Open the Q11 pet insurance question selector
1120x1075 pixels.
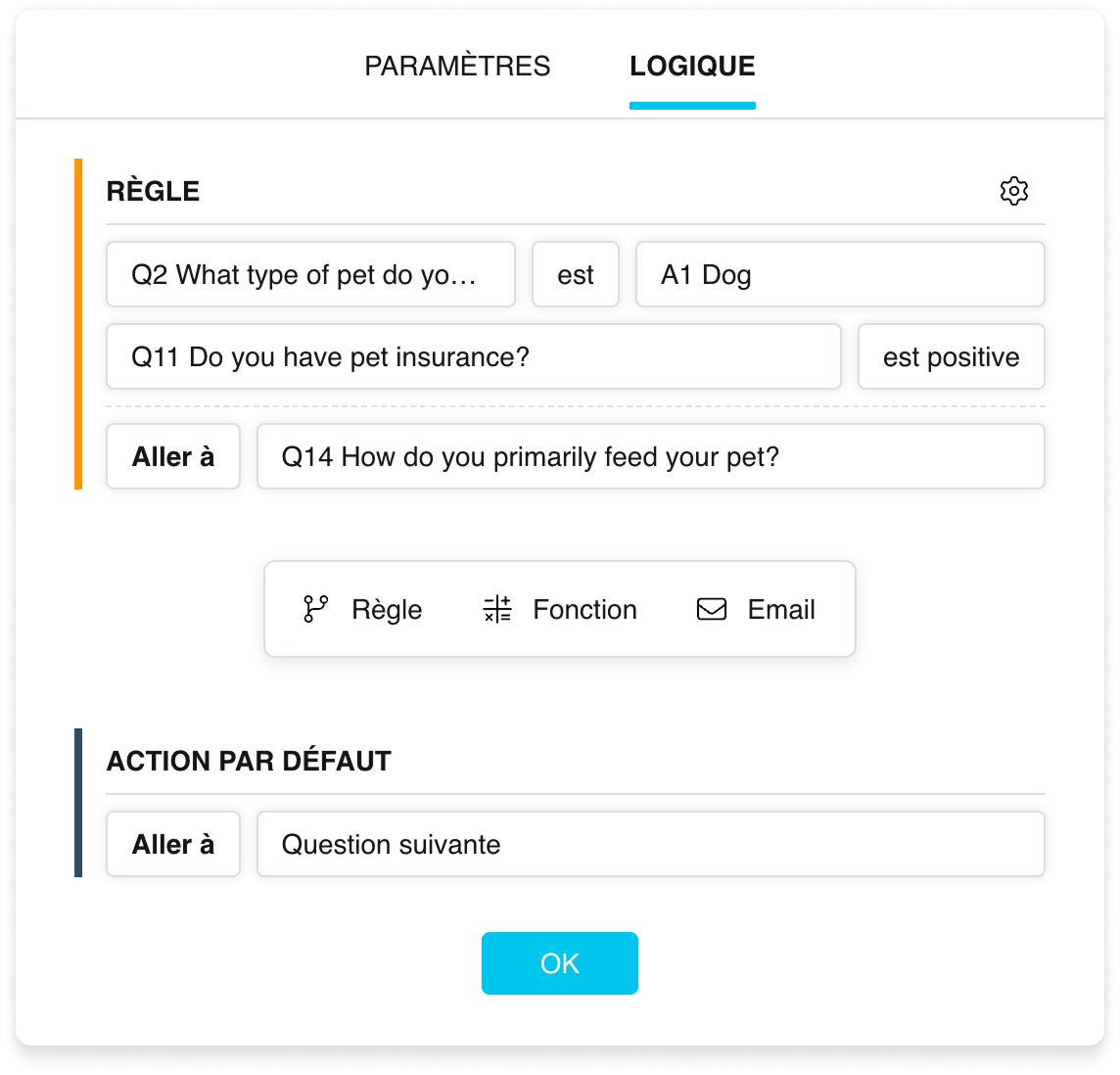pyautogui.click(x=474, y=356)
